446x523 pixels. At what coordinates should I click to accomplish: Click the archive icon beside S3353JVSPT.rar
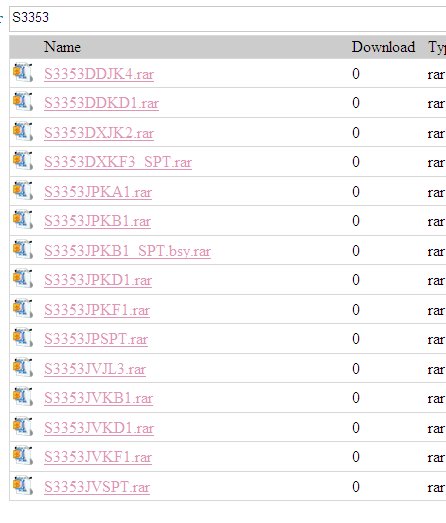pos(23,485)
